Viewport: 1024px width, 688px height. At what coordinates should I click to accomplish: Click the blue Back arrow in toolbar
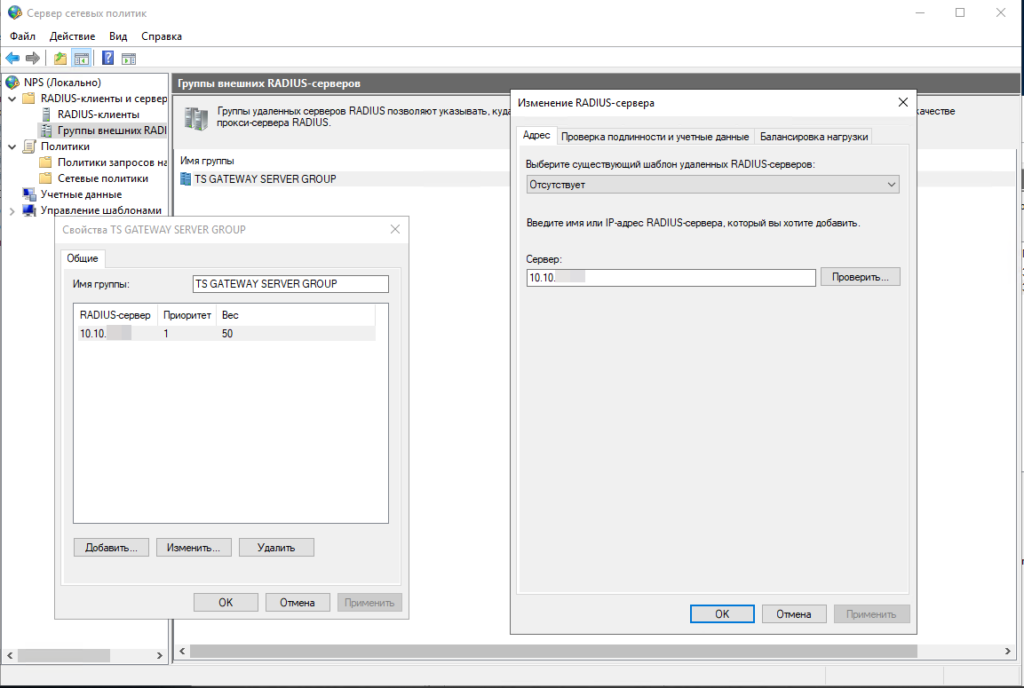[12, 58]
